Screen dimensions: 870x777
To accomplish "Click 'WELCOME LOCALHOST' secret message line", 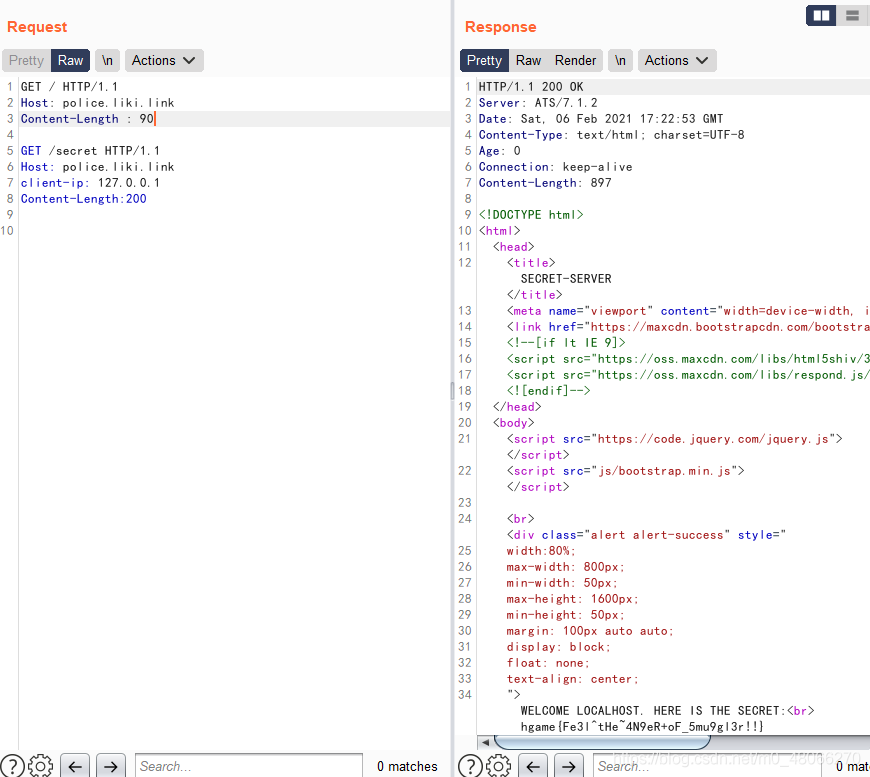I will (x=667, y=710).
